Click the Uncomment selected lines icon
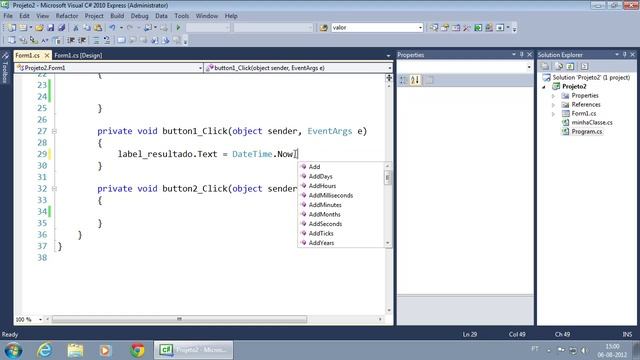This screenshot has height=360, width=640. click(107, 40)
